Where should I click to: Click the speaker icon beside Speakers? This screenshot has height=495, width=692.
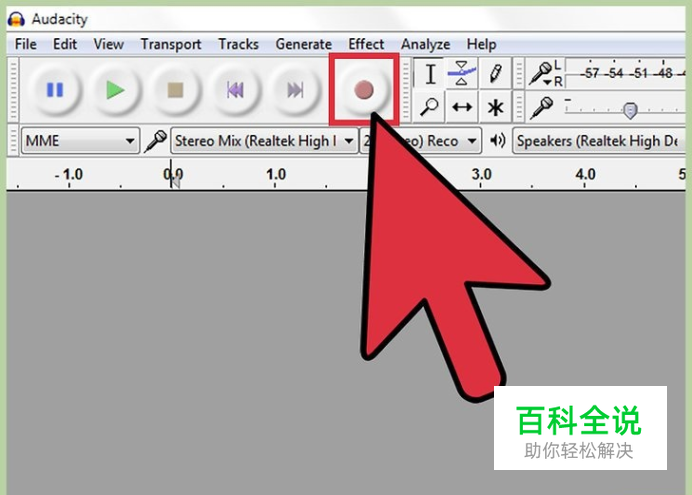tap(497, 141)
